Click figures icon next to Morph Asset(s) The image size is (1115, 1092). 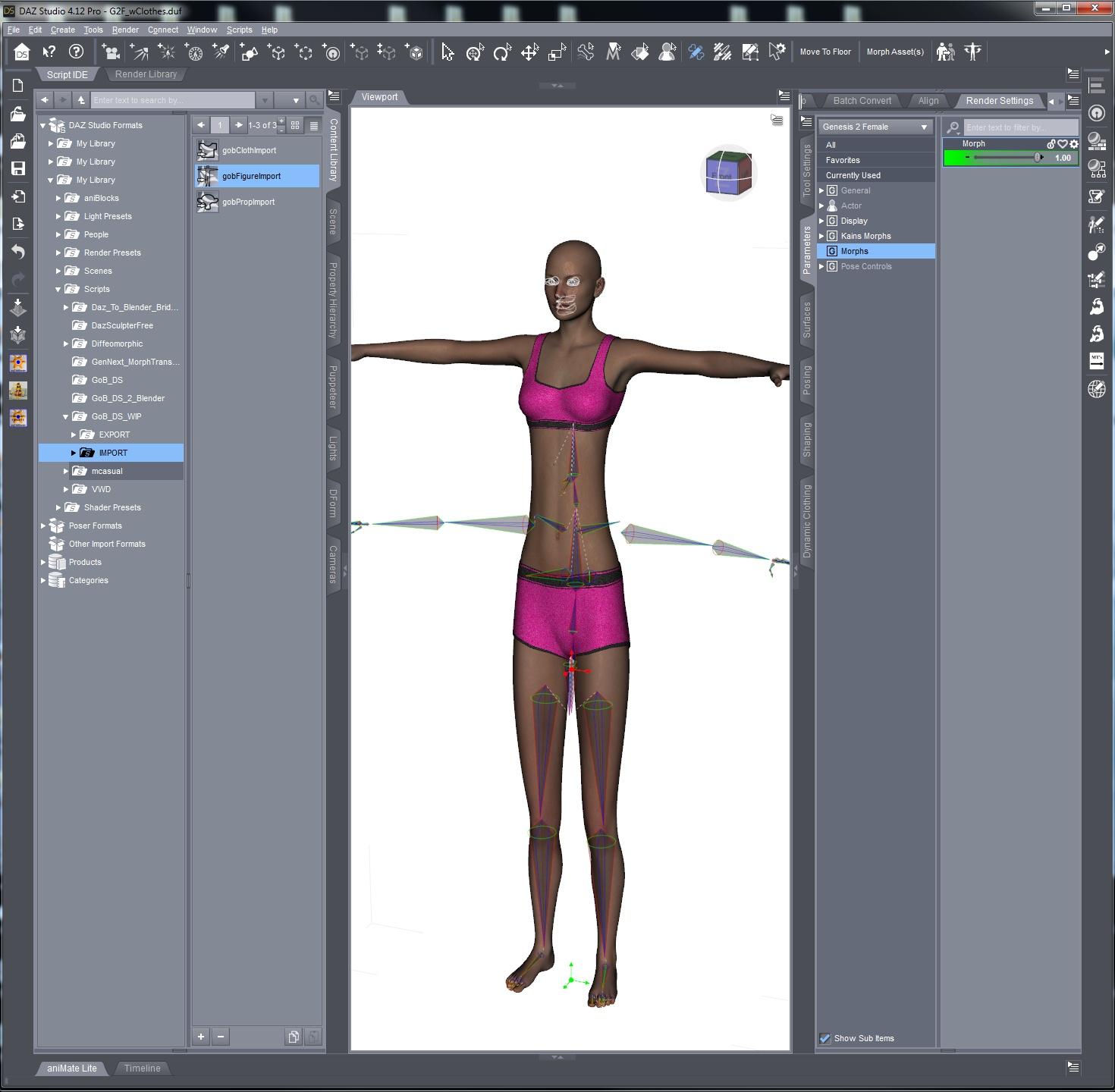pos(945,52)
